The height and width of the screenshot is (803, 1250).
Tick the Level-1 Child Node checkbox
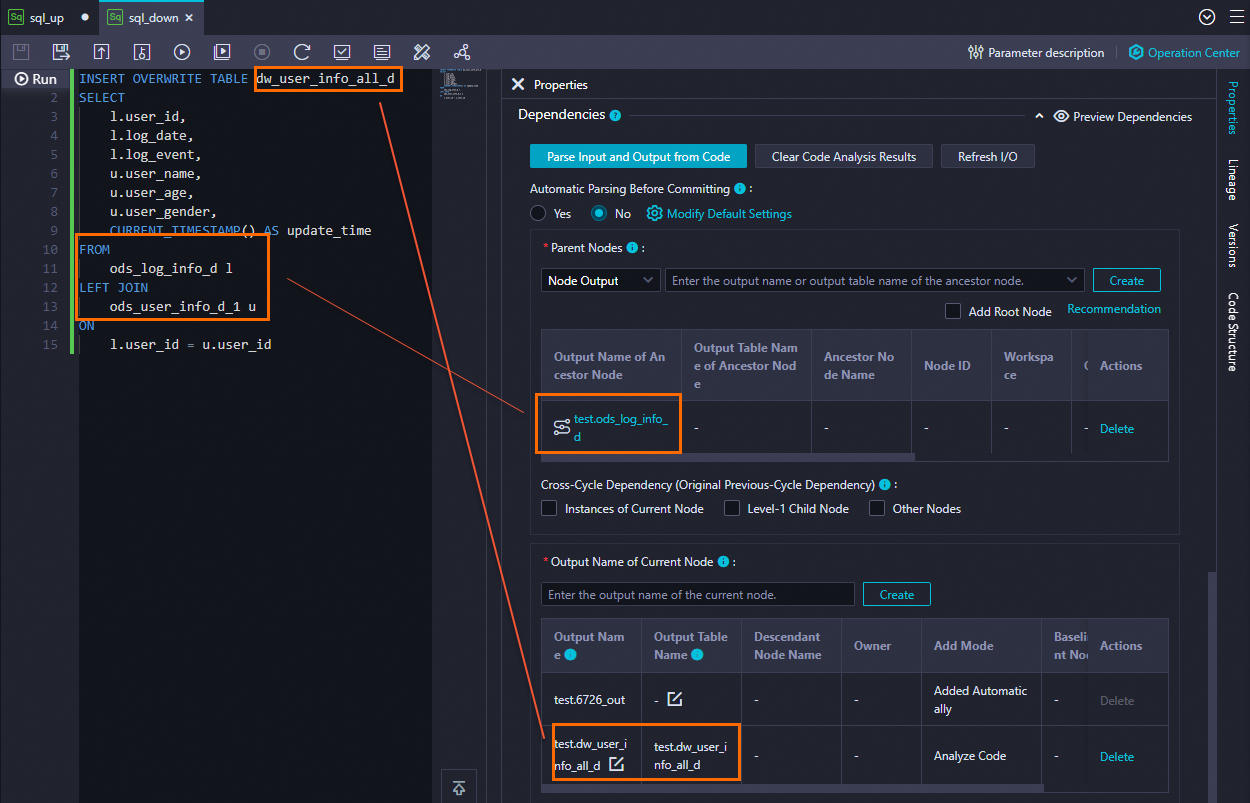732,508
